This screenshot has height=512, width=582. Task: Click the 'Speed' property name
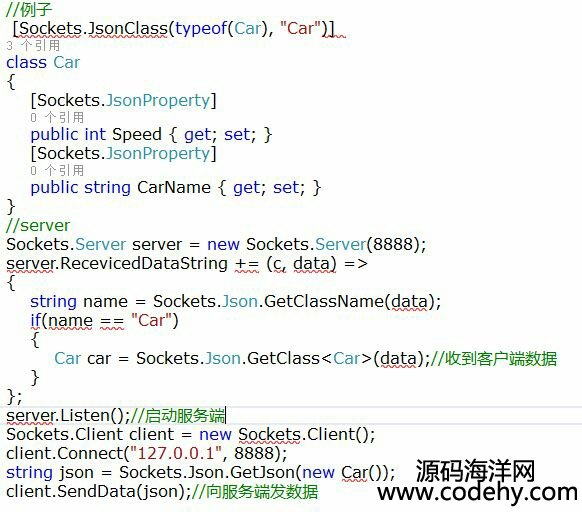137,134
